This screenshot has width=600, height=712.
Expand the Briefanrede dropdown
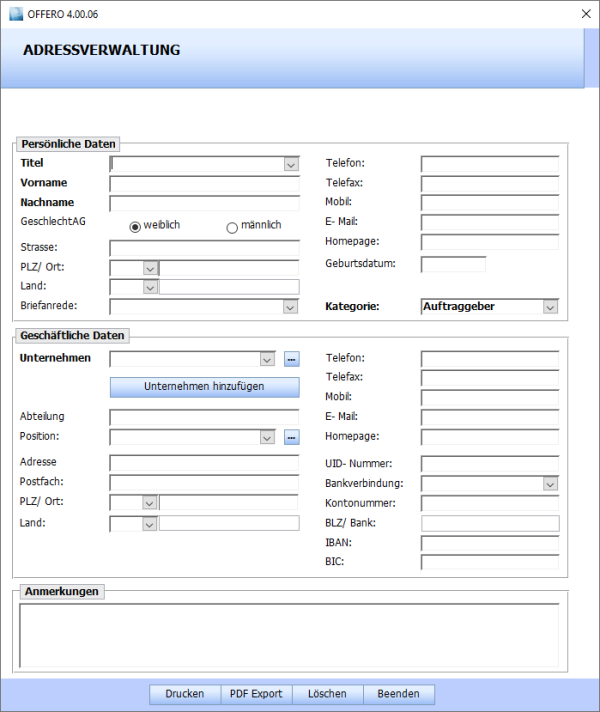[x=290, y=307]
